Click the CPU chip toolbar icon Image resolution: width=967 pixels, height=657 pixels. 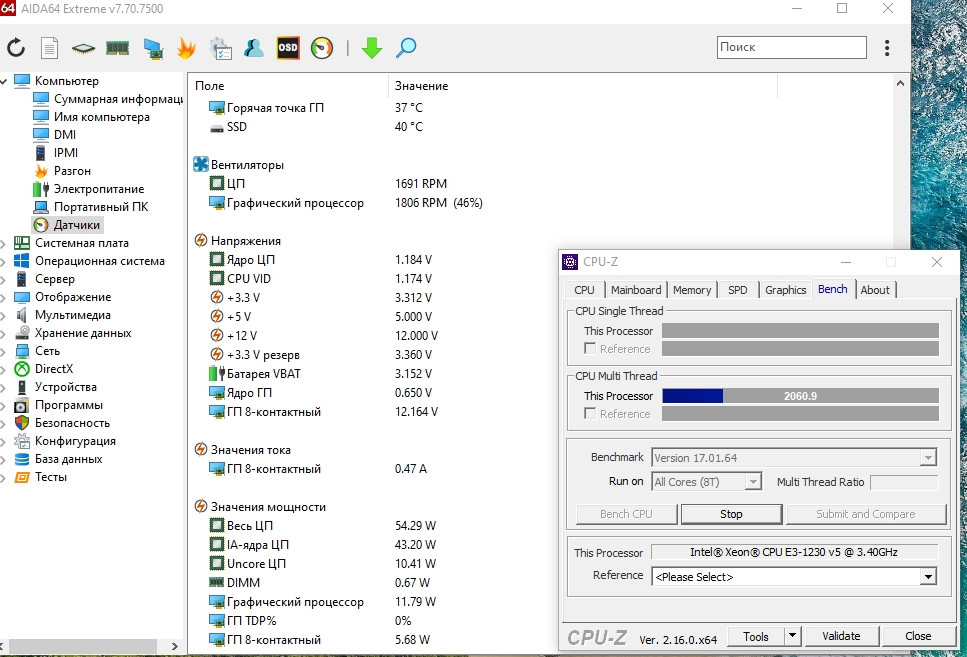(x=83, y=48)
